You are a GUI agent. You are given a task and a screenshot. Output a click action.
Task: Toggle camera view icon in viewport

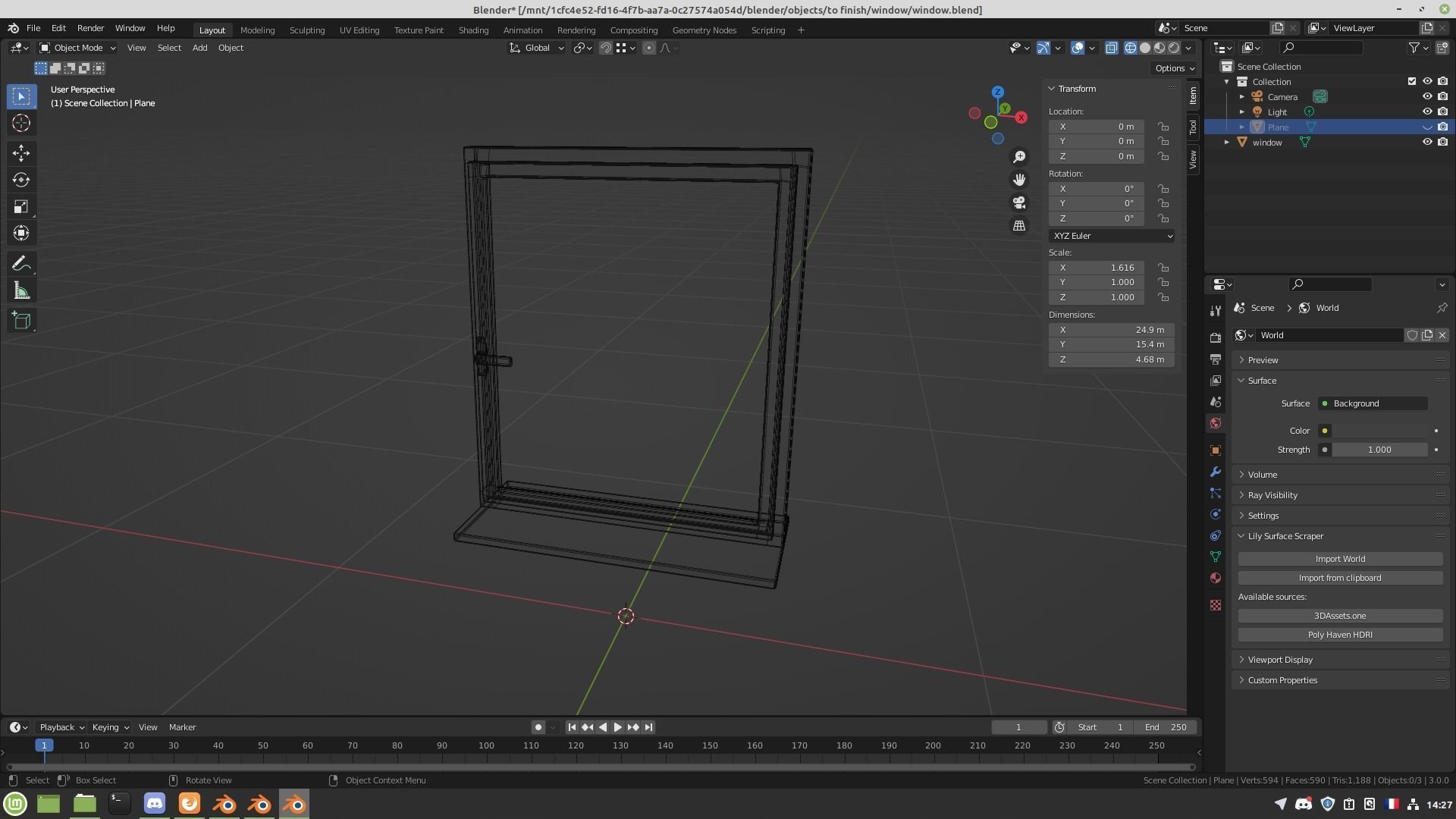pos(1019,202)
